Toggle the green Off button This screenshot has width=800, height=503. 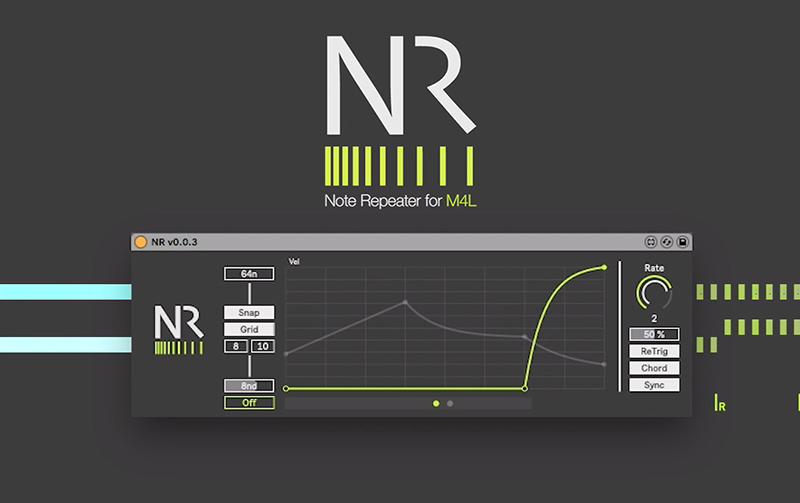click(249, 402)
